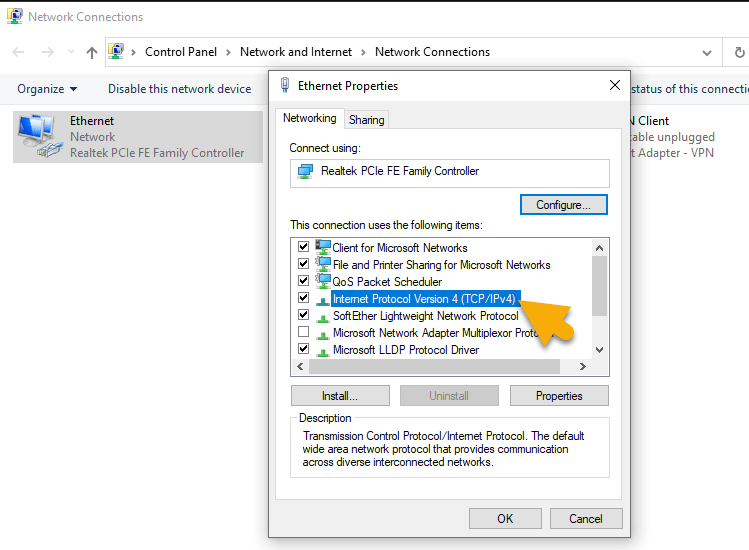Click the Control Panel icon in the address bar
This screenshot has width=749, height=550.
click(x=117, y=52)
